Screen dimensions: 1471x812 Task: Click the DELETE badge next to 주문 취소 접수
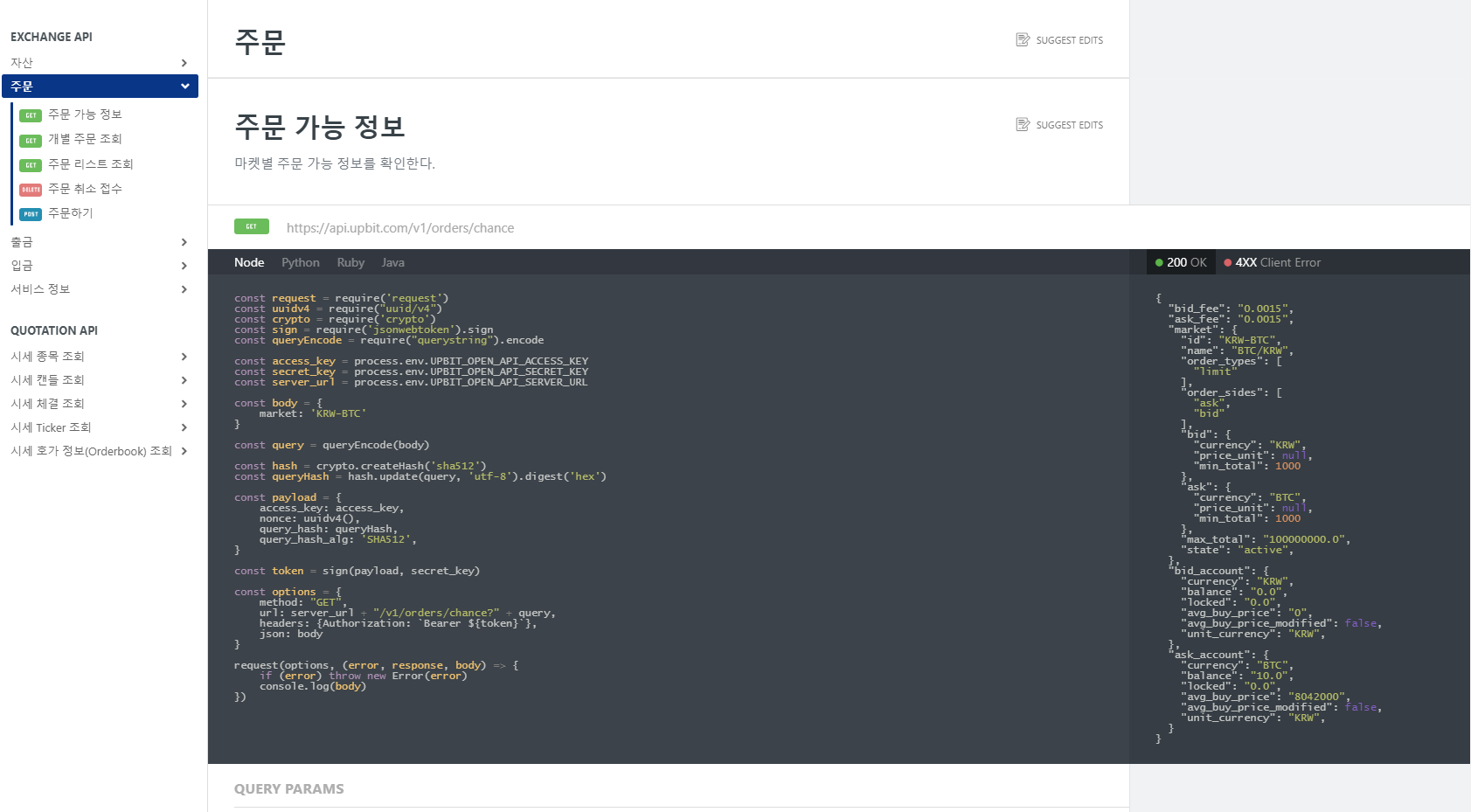(x=31, y=190)
